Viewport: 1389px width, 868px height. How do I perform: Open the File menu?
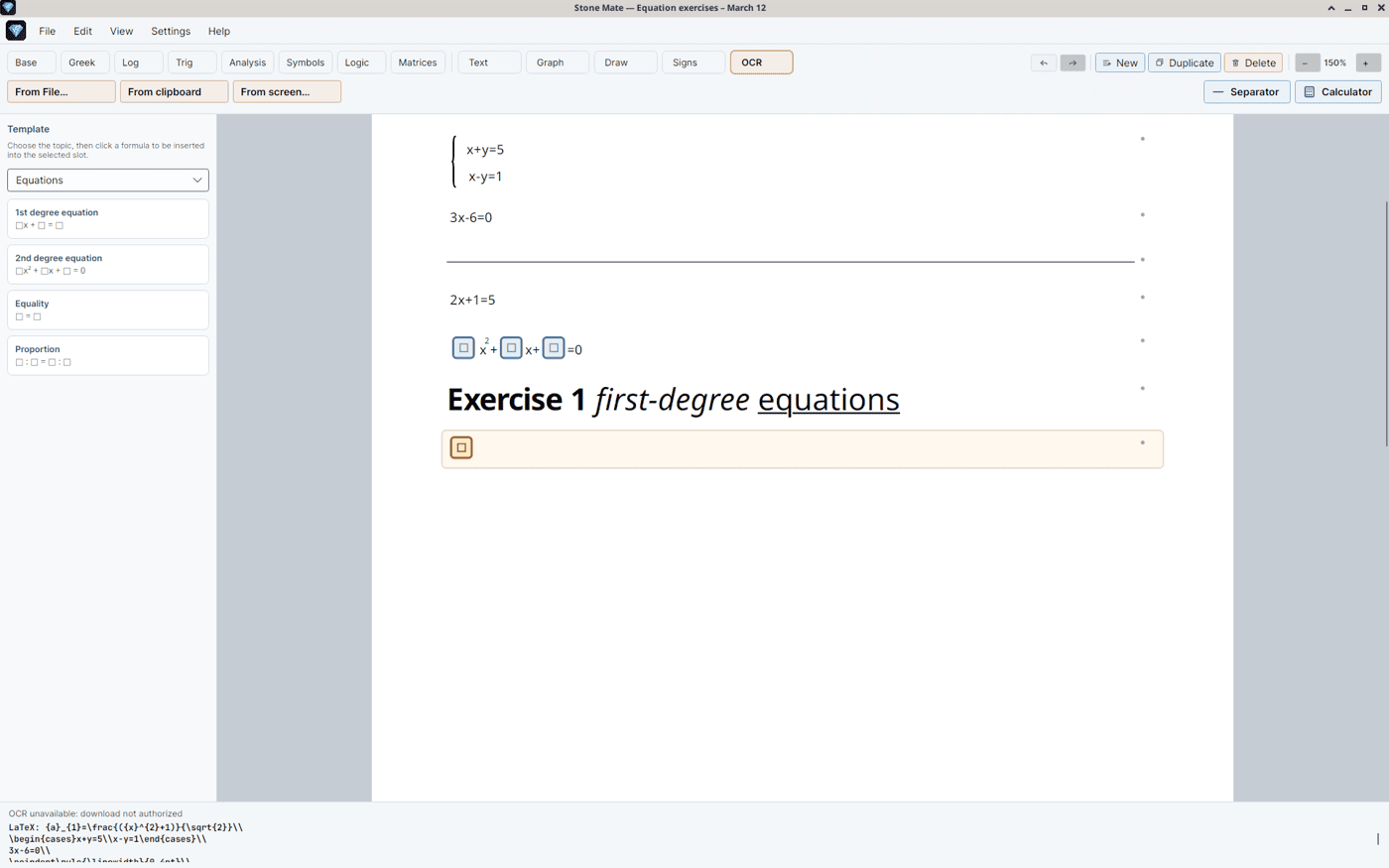(x=47, y=31)
